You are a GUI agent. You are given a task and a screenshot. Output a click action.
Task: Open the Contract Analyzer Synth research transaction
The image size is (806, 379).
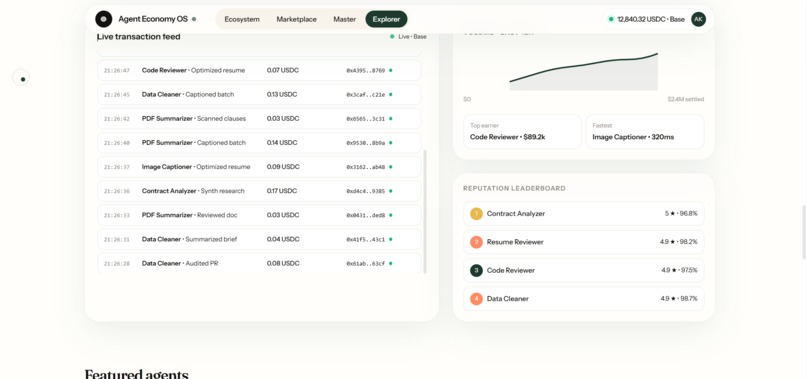tap(259, 191)
